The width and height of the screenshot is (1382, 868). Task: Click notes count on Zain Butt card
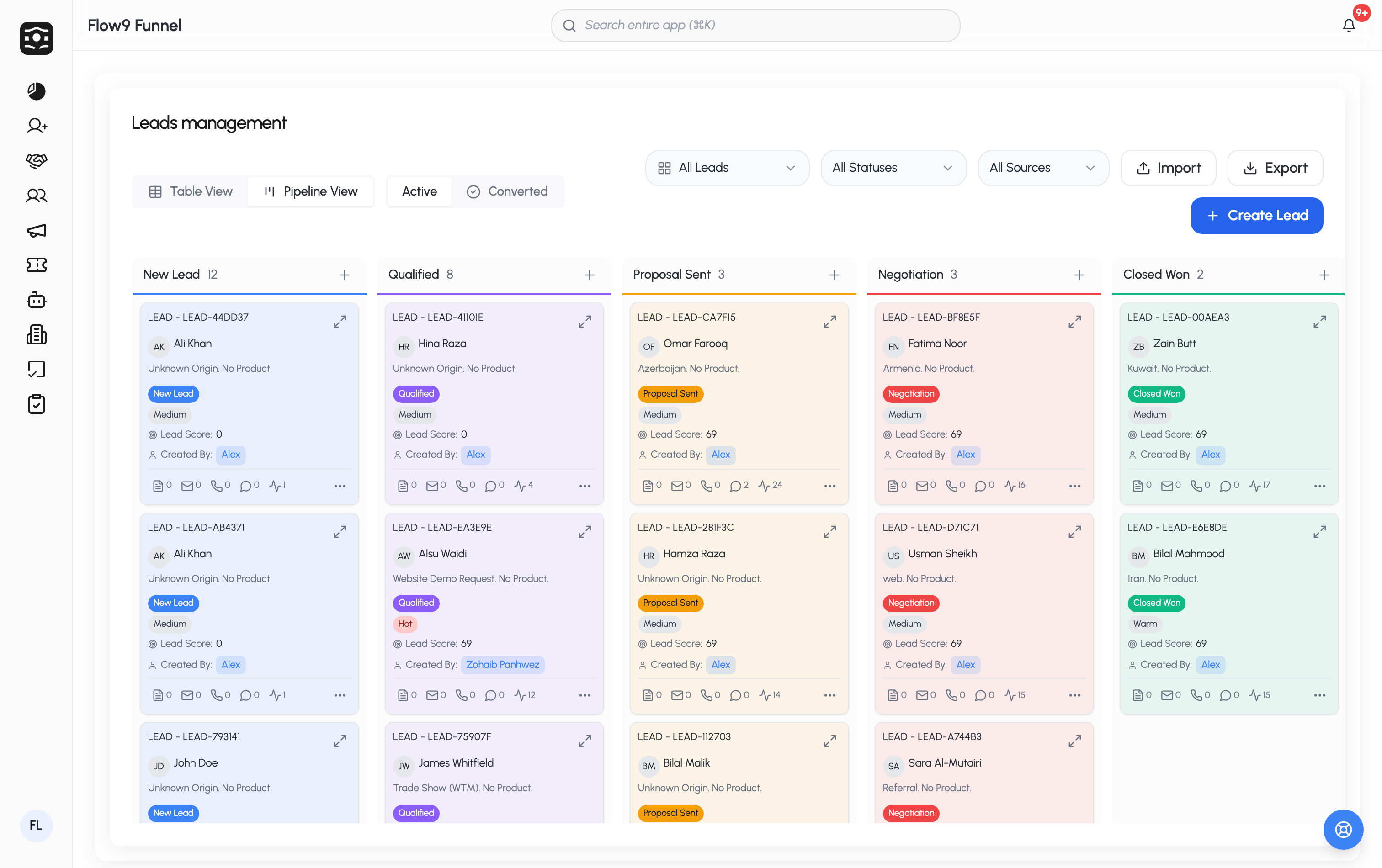coord(1142,485)
